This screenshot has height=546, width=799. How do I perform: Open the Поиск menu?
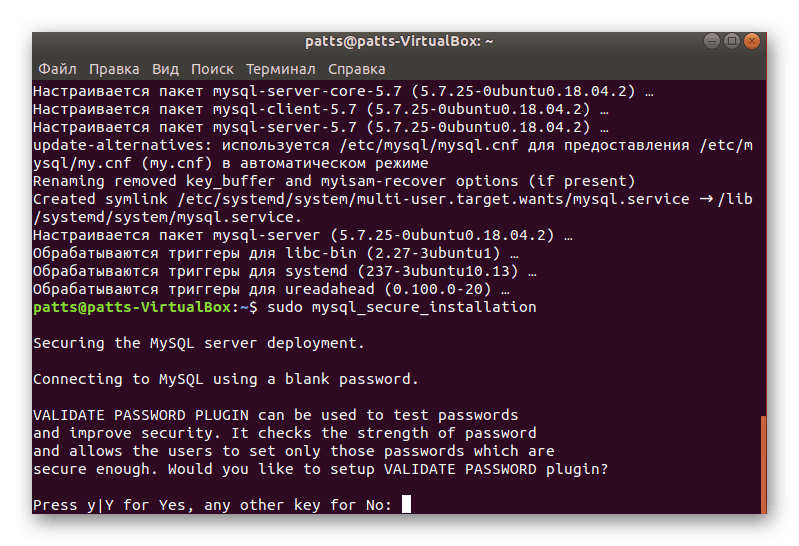[212, 69]
